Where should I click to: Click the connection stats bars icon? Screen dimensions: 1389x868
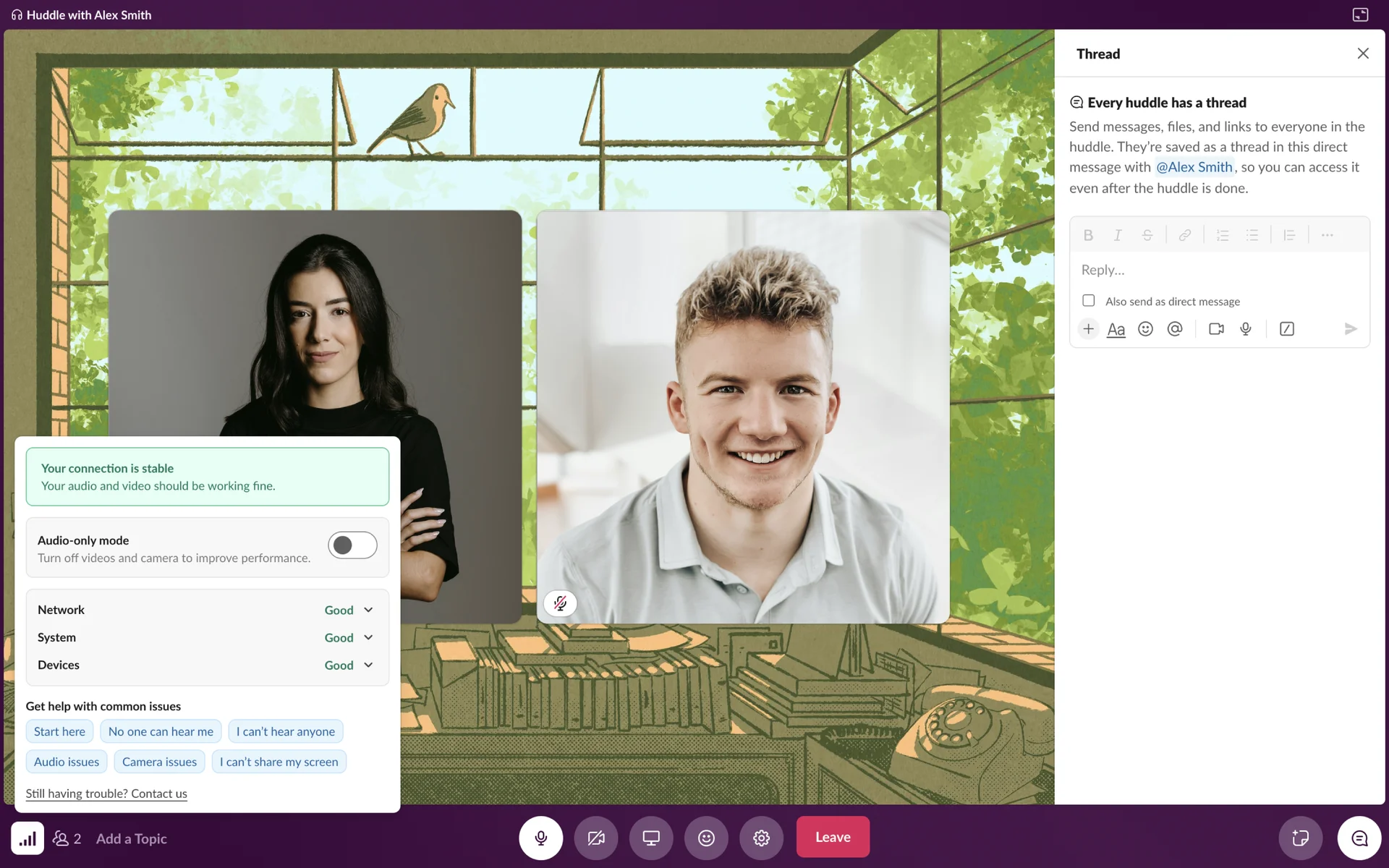point(27,838)
